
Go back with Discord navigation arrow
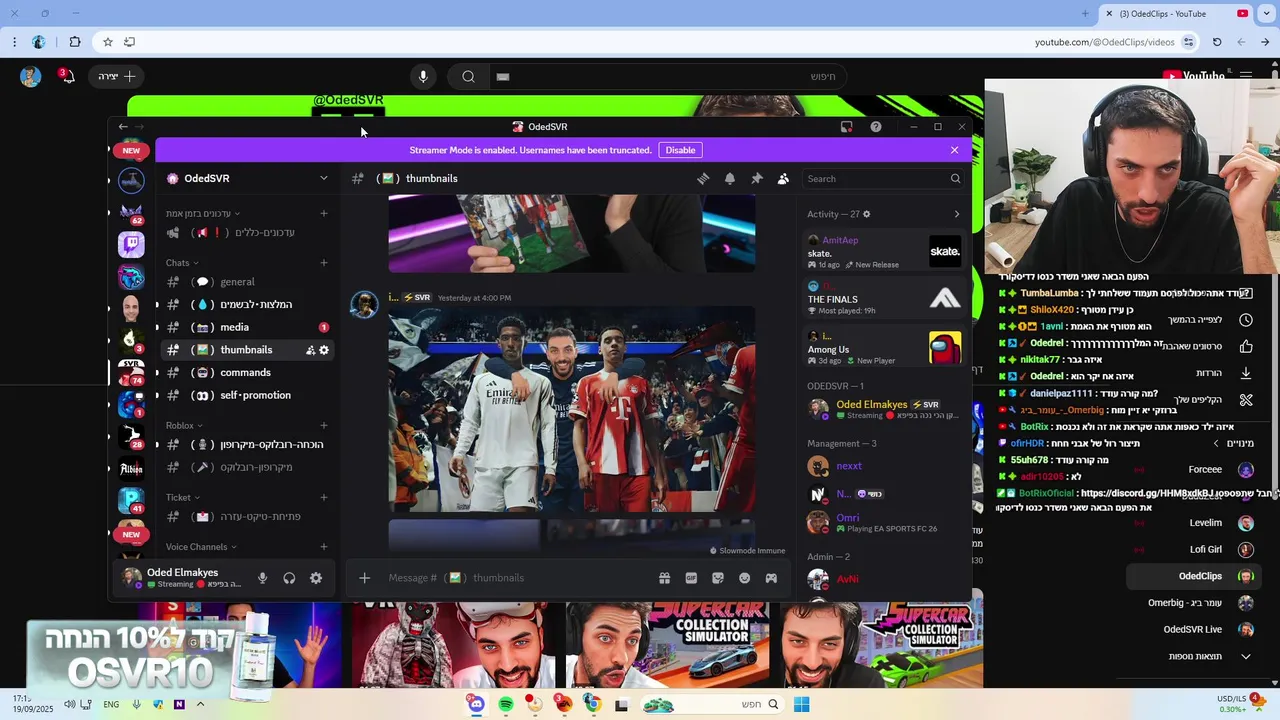122,127
